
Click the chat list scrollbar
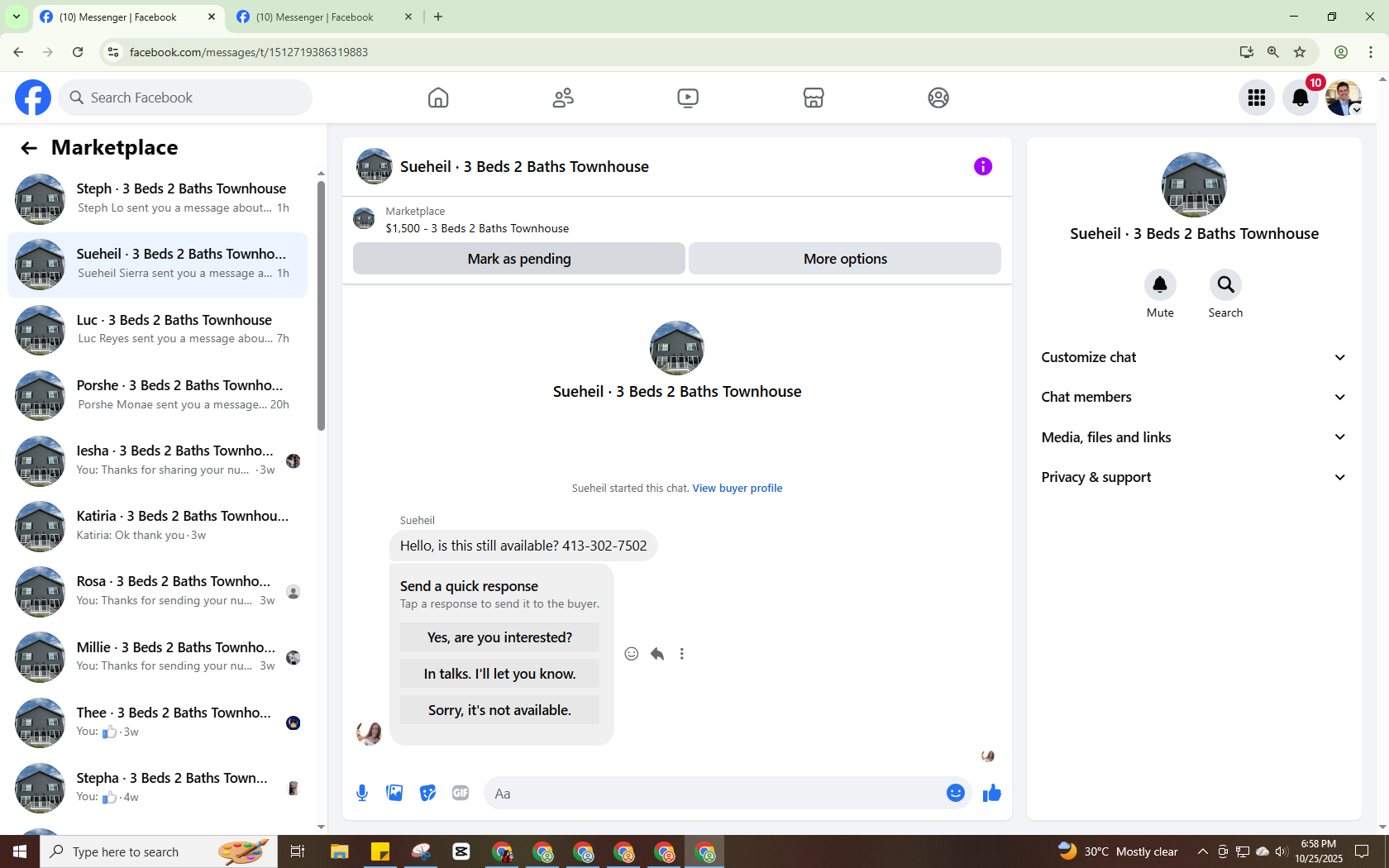(321, 306)
